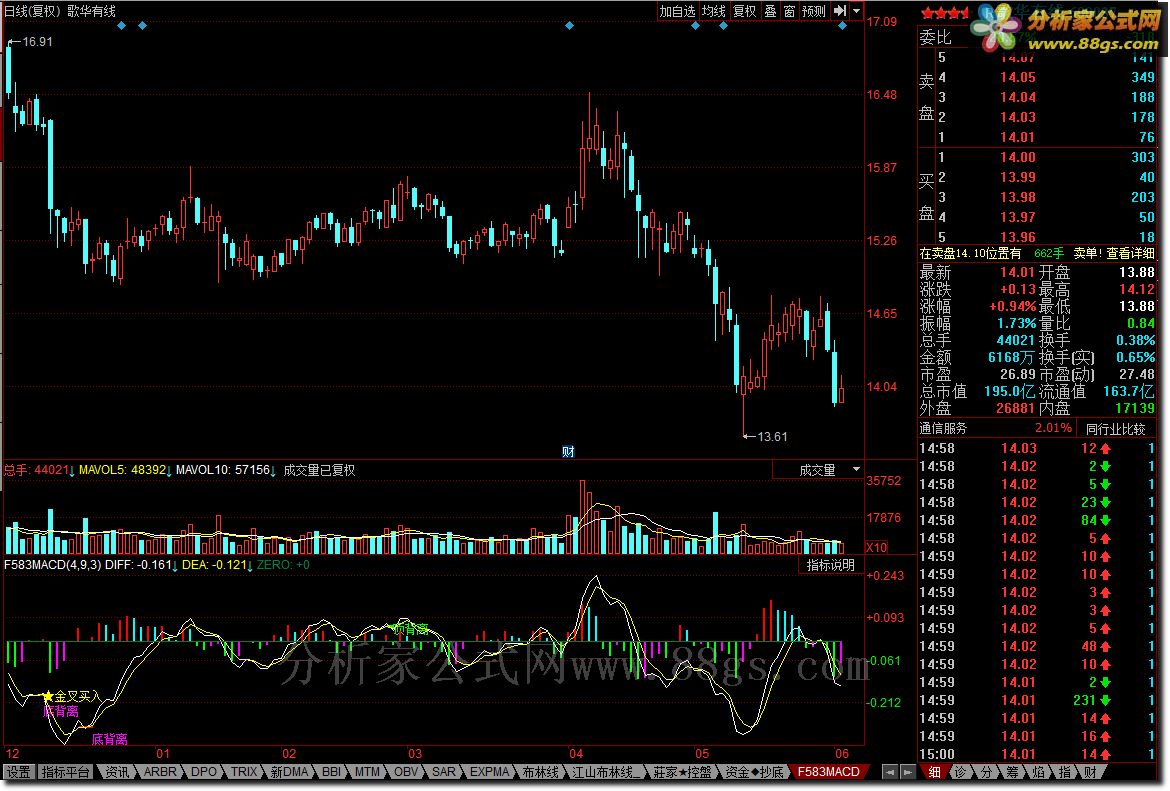
Task: Select the EXPMA indicator tab
Action: 489,772
